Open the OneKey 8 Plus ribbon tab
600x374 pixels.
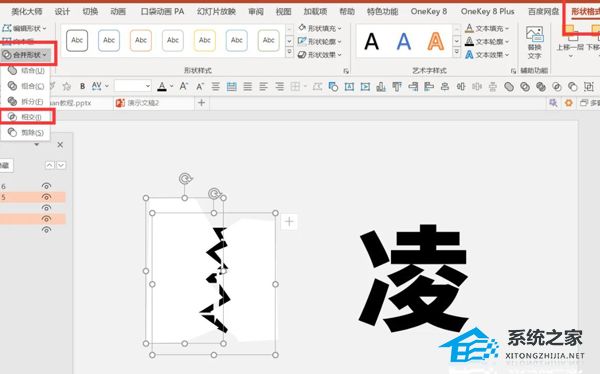click(488, 11)
